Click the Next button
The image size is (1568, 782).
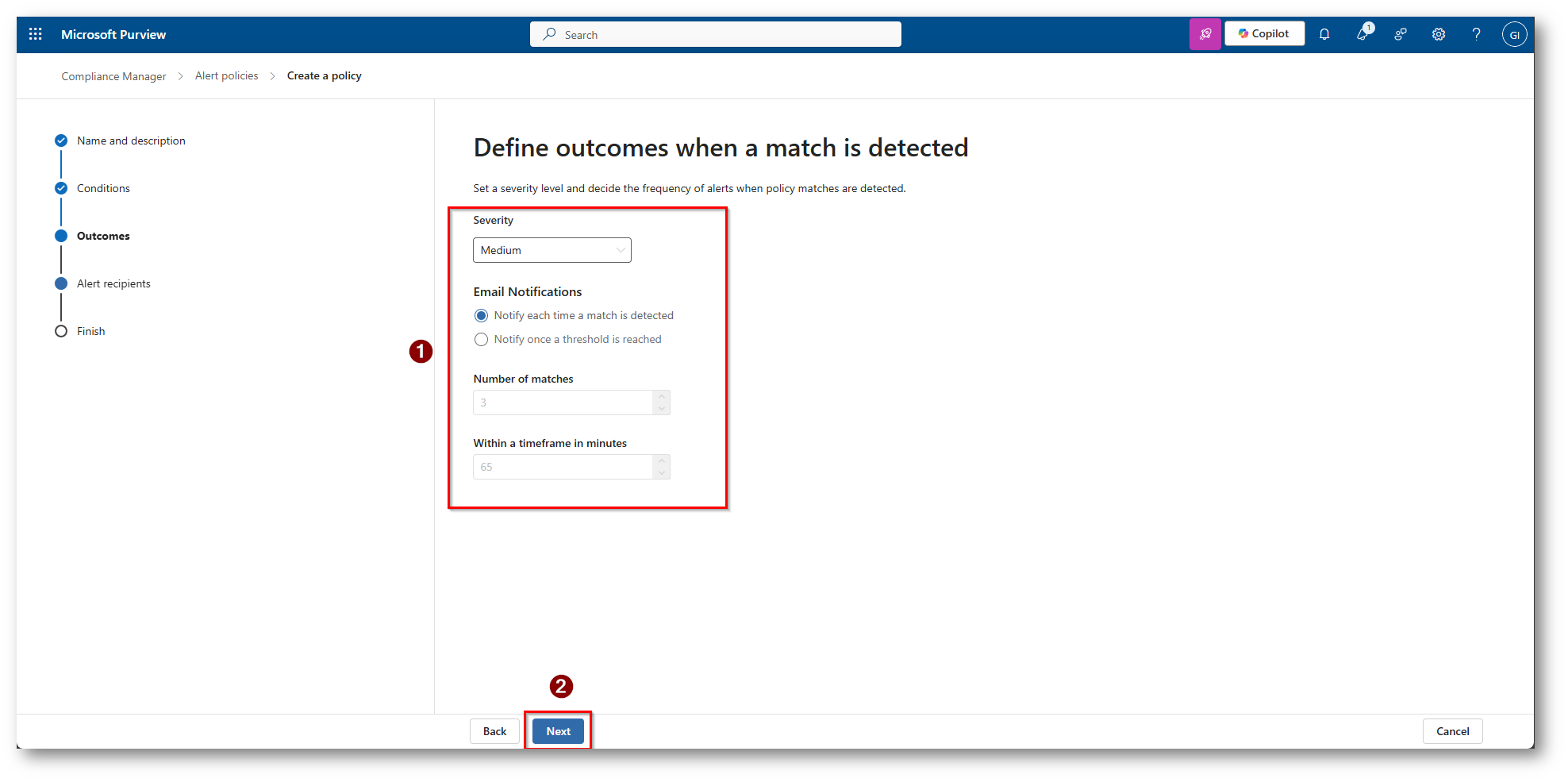[x=558, y=731]
